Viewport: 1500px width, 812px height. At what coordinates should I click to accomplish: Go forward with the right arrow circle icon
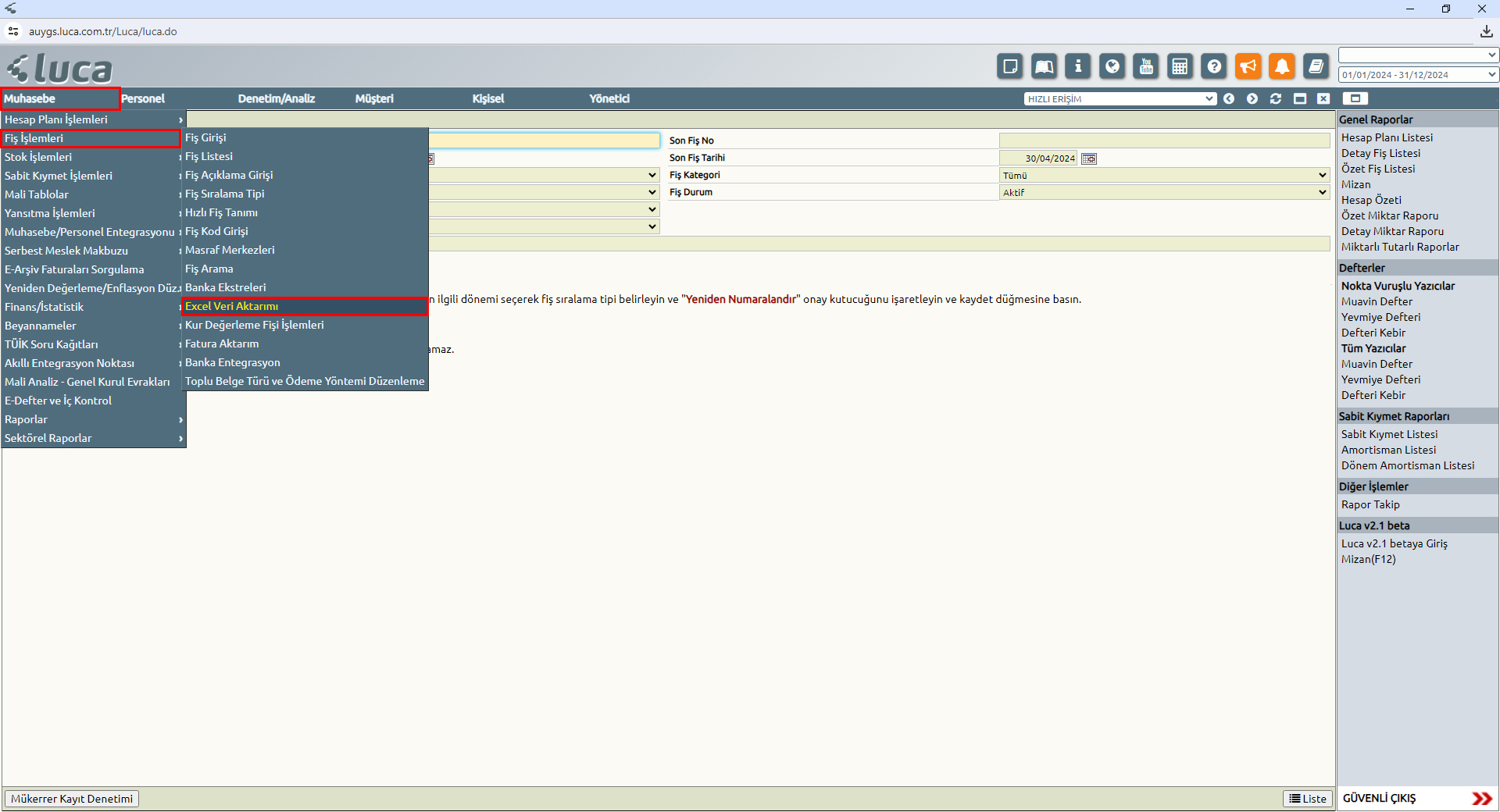(1252, 98)
